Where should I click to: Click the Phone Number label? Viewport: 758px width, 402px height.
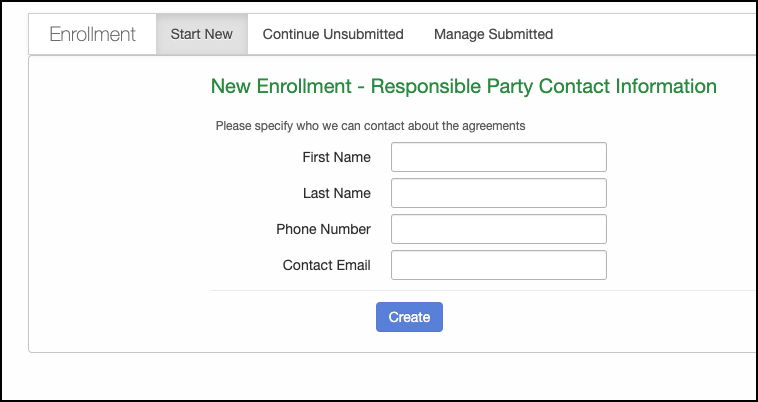323,229
